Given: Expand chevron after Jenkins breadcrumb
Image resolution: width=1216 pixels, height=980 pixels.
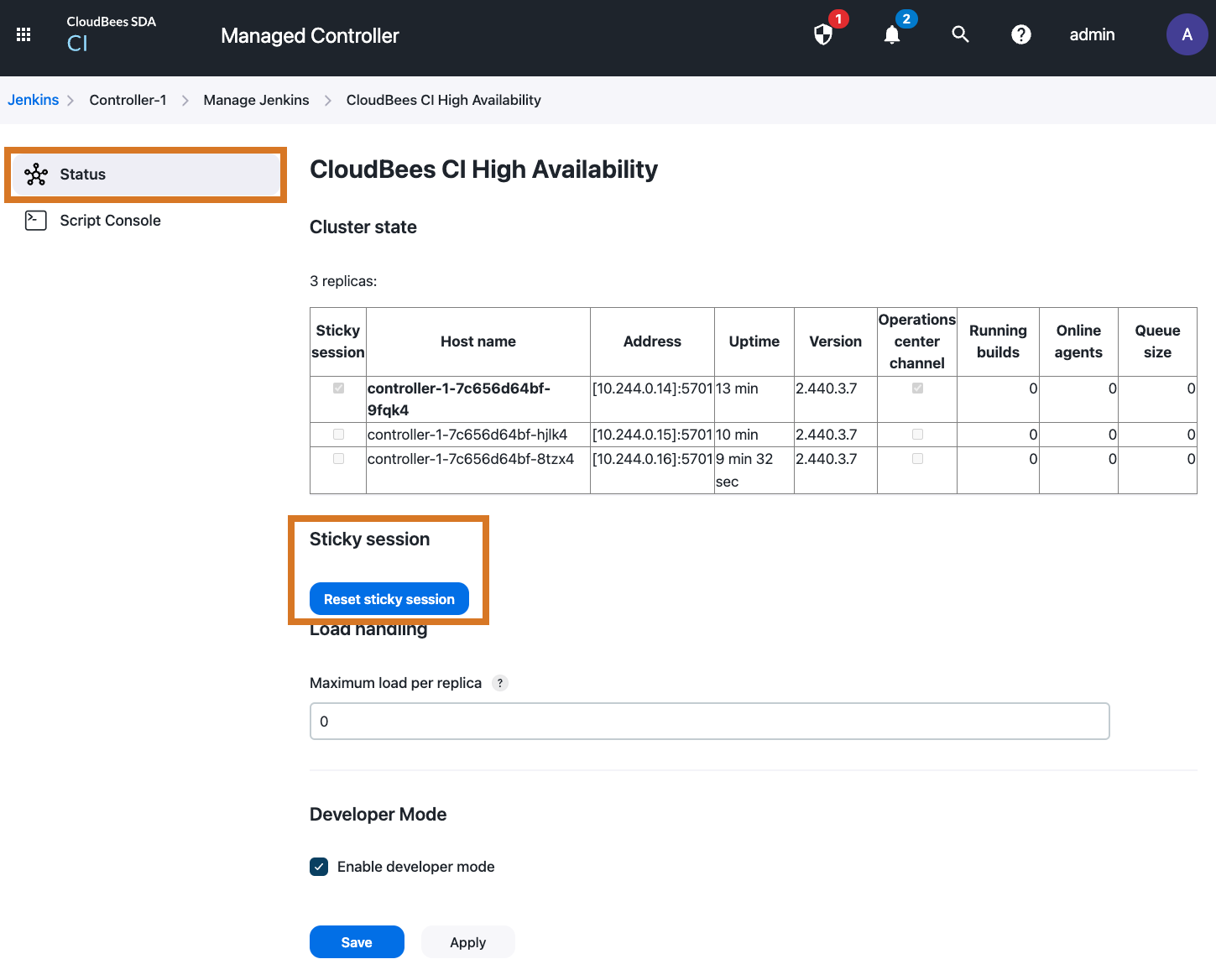Looking at the screenshot, I should [71, 101].
